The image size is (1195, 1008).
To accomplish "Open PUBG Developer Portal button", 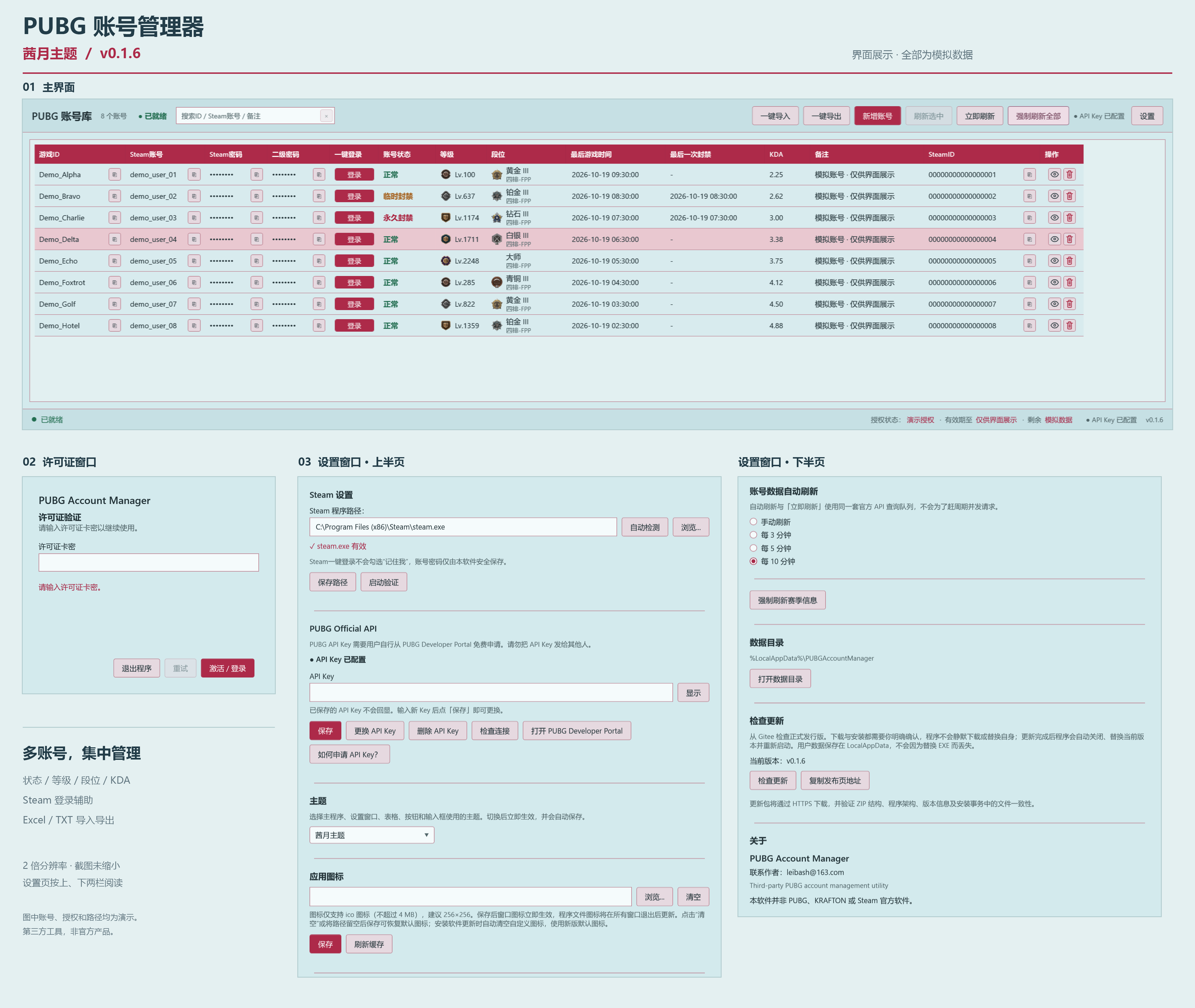I will tap(577, 731).
